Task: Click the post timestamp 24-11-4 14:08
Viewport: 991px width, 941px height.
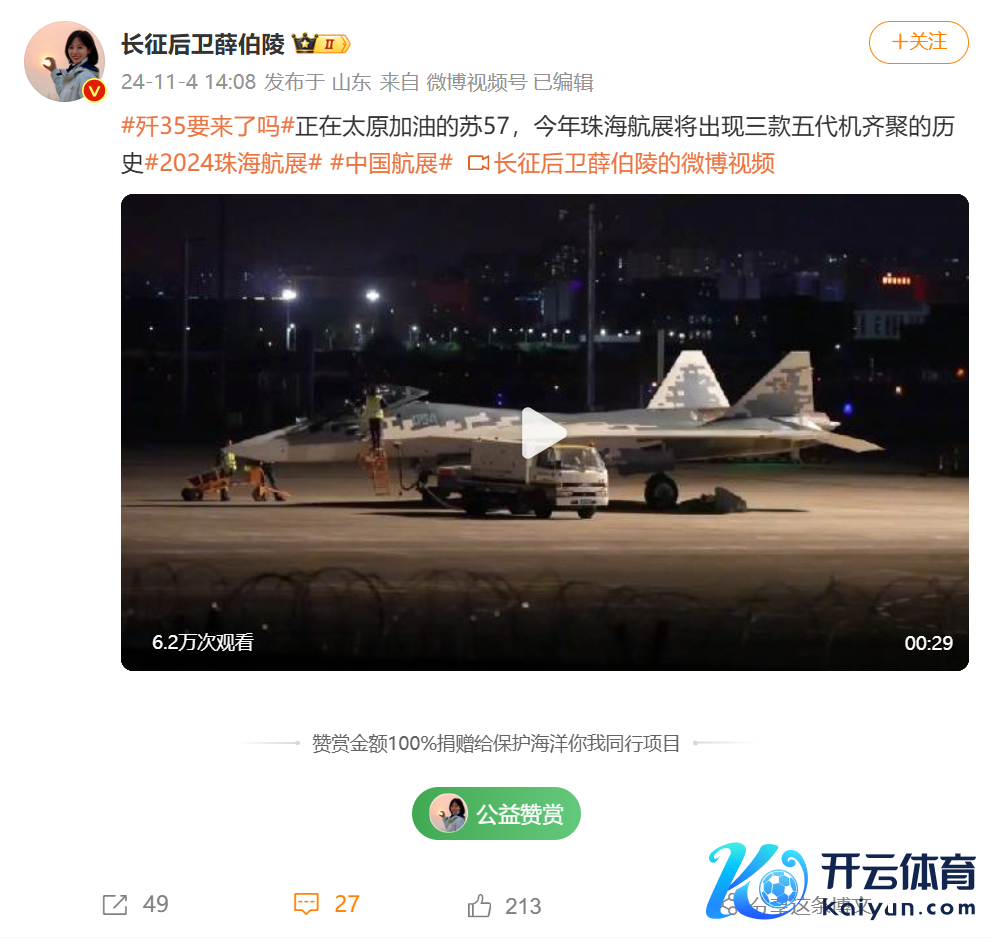Action: (188, 82)
